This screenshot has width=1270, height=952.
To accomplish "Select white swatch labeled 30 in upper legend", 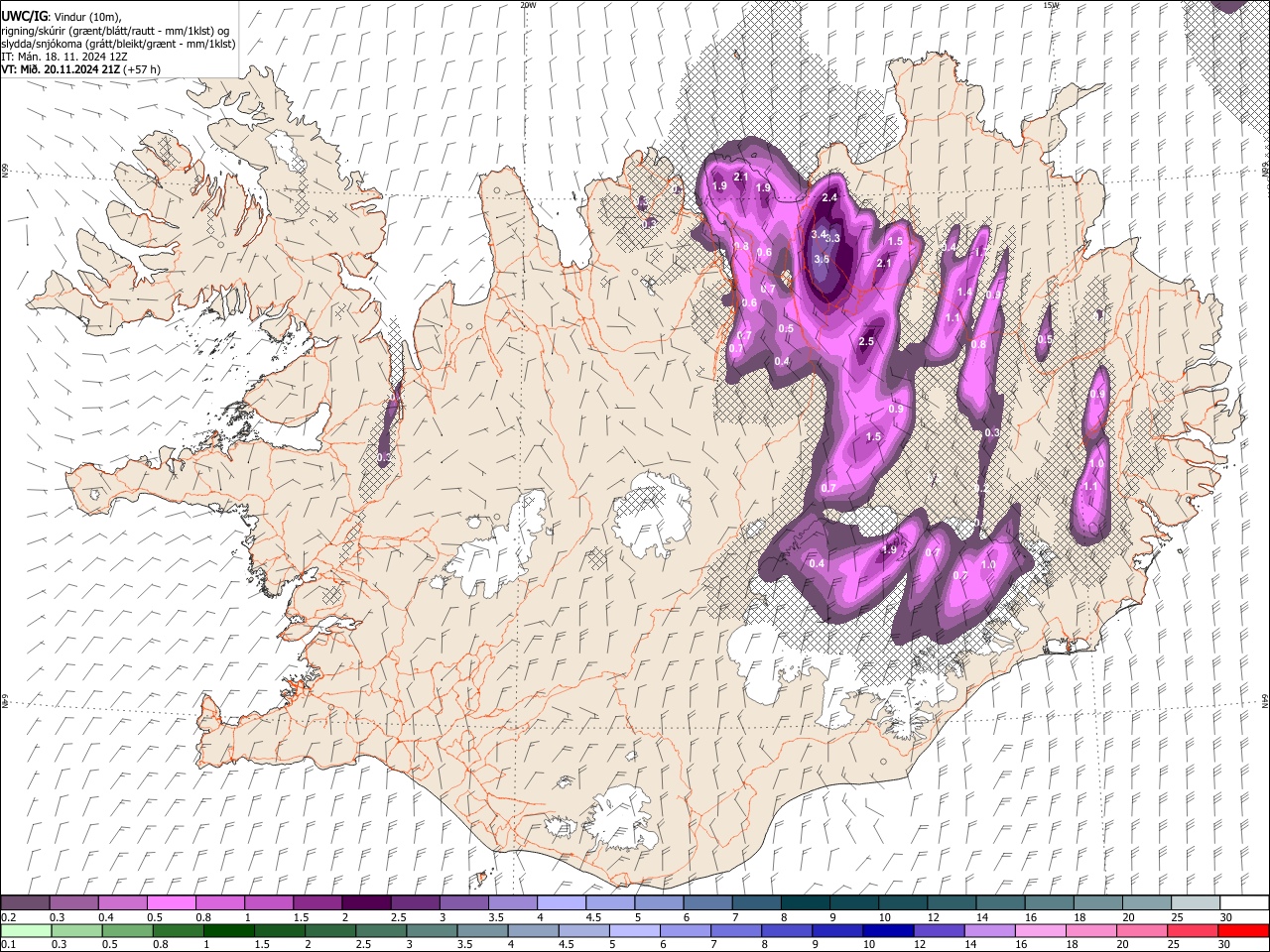I will [1244, 903].
